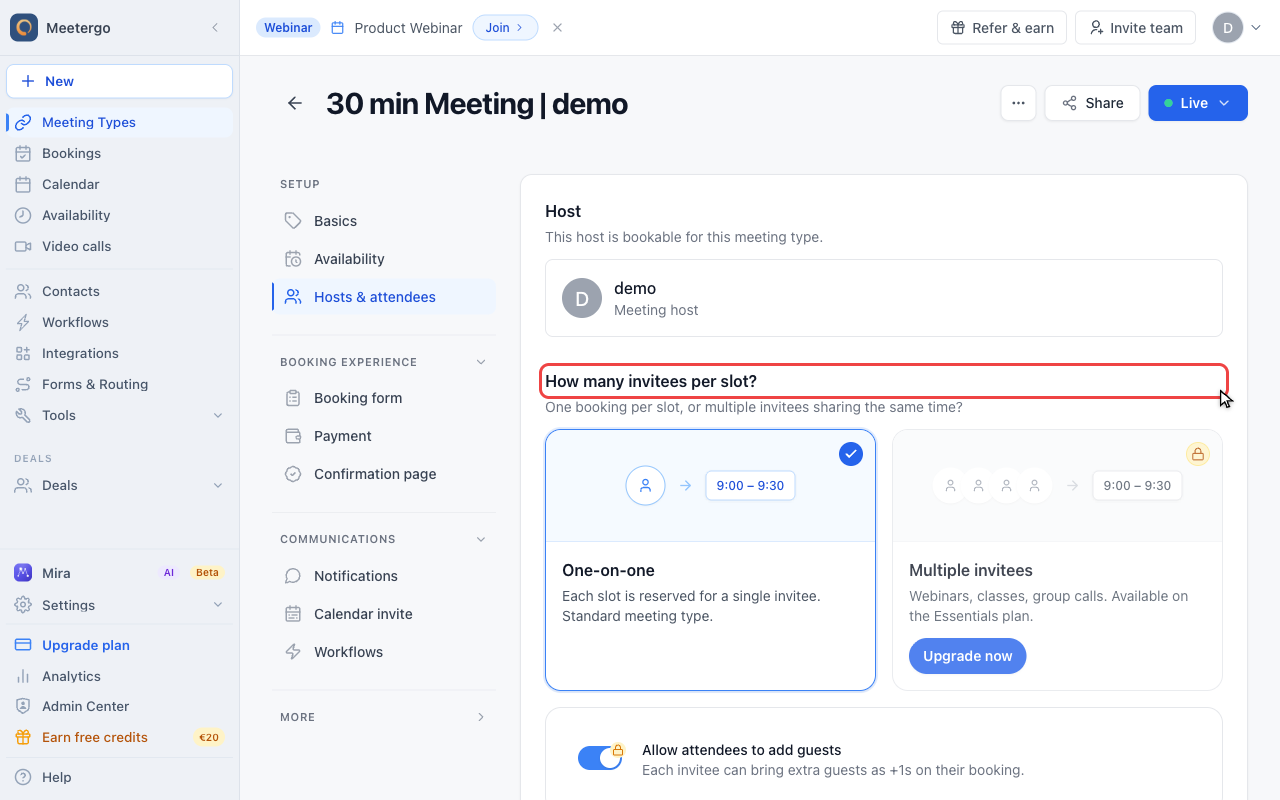Click the Forms & Routing icon
This screenshot has height=800, width=1280.
click(x=23, y=384)
